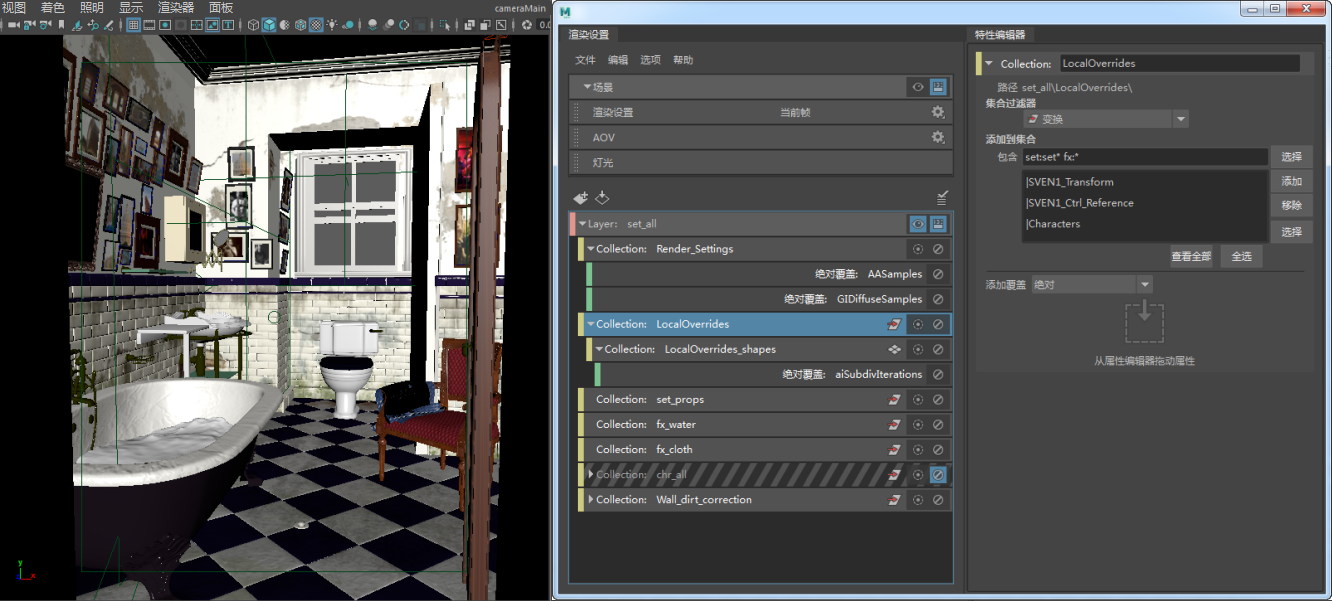The image size is (1332, 601).
Task: Click the 移除 button
Action: tap(1291, 205)
